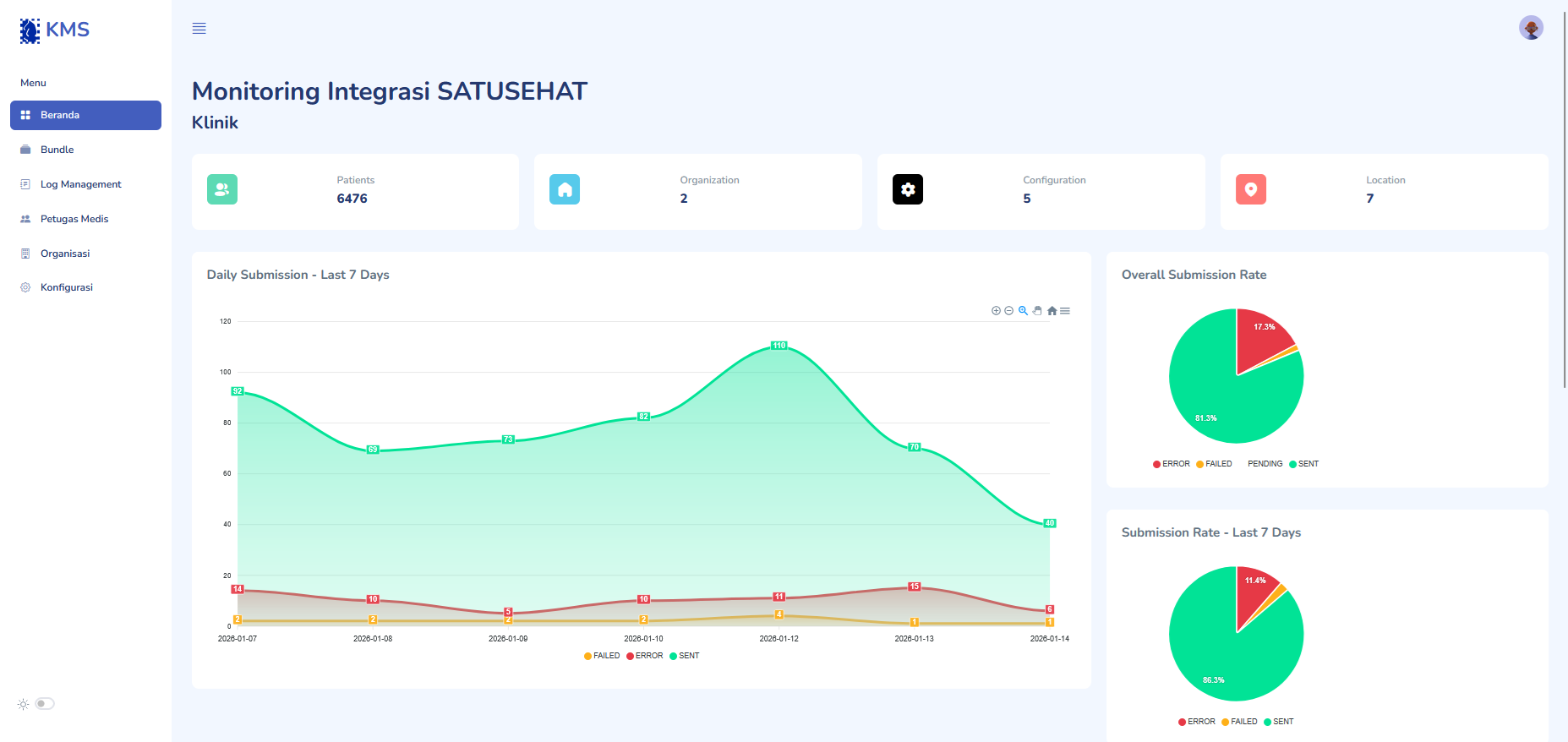Click the 2026-01-10 x-axis date label
The image size is (1568, 742).
point(643,639)
